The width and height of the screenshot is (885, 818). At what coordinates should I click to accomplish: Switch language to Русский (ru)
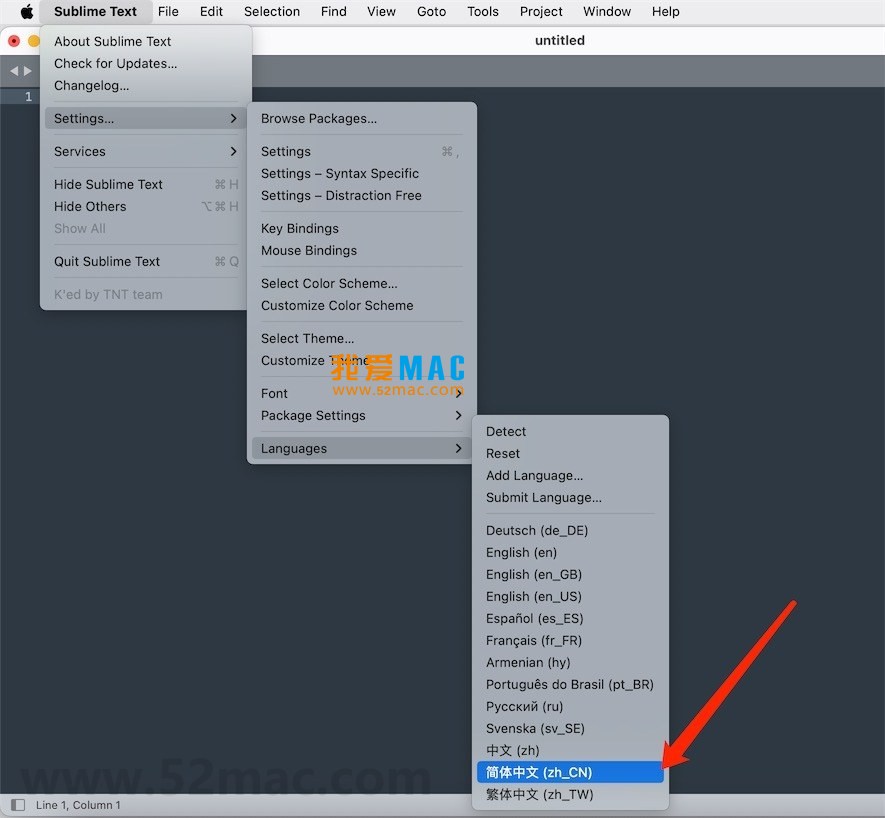pos(570,707)
